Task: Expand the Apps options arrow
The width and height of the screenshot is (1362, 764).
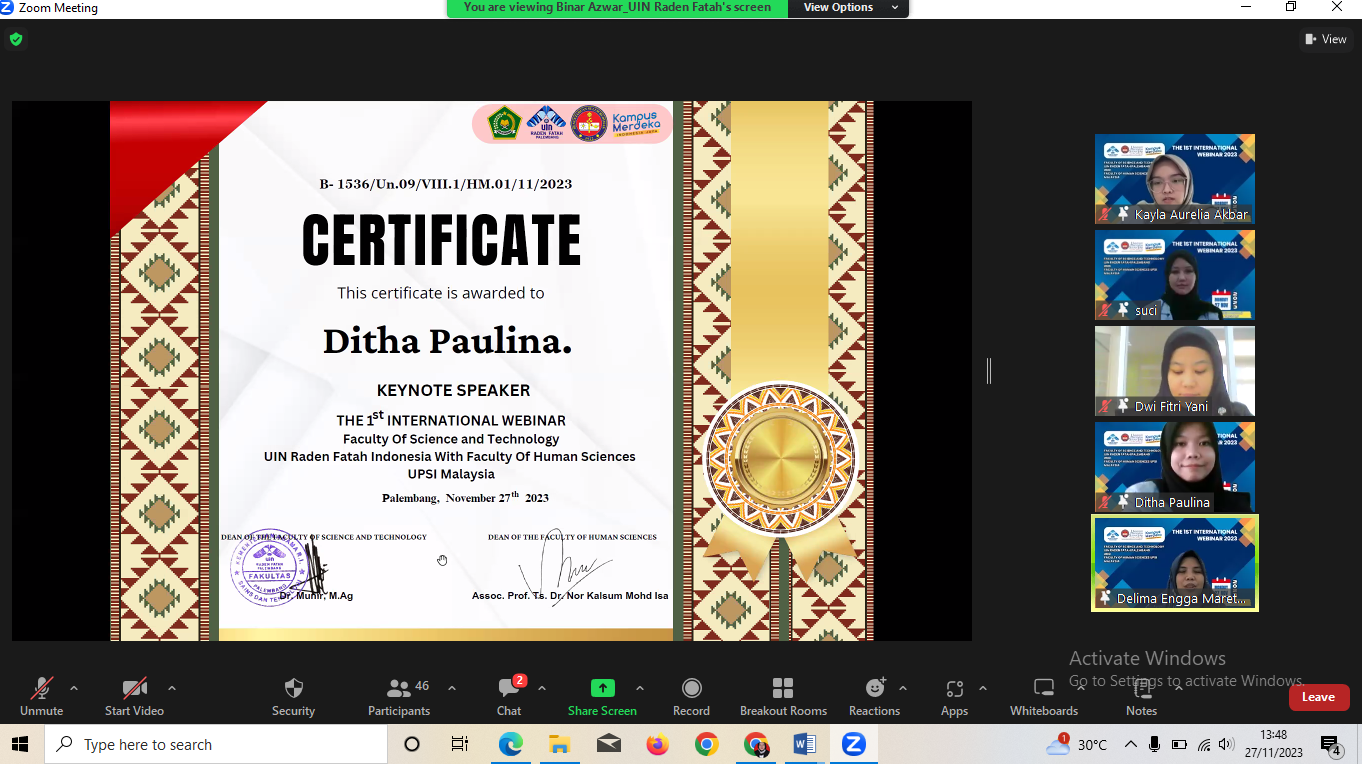Action: 982,688
